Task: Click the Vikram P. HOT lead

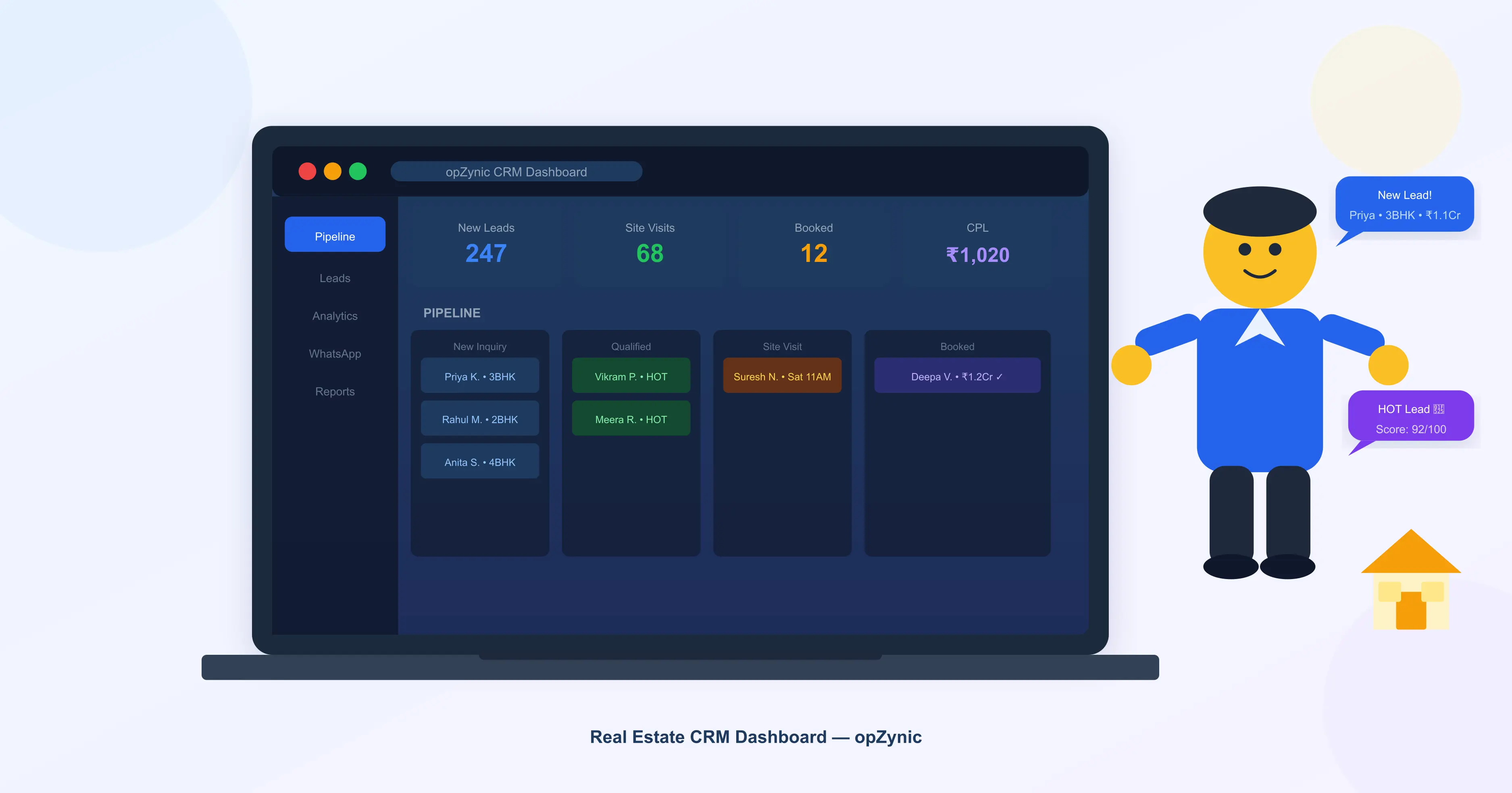Action: tap(631, 376)
